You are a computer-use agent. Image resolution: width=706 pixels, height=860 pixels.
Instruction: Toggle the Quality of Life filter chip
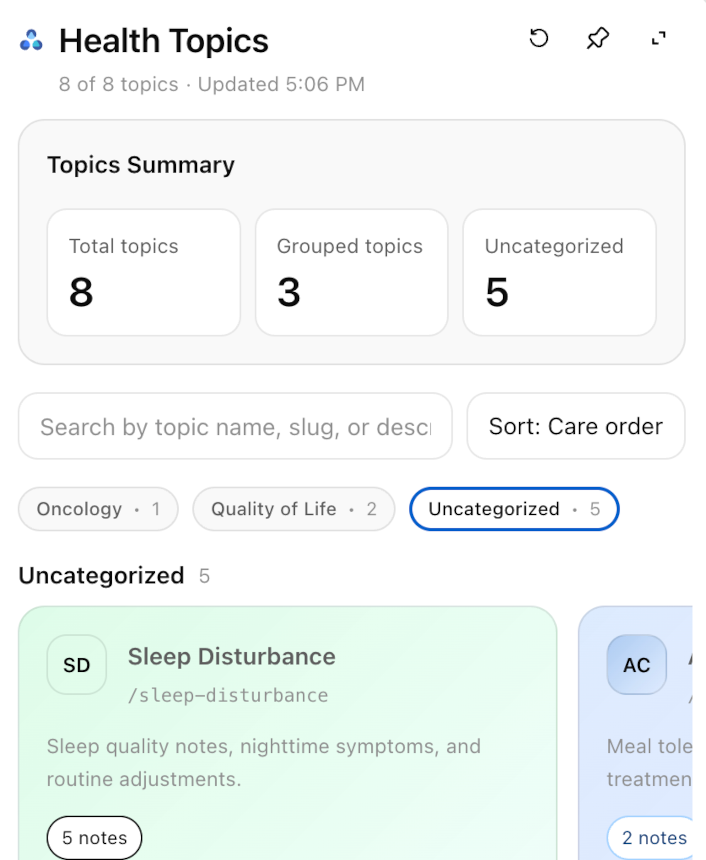pyautogui.click(x=294, y=509)
